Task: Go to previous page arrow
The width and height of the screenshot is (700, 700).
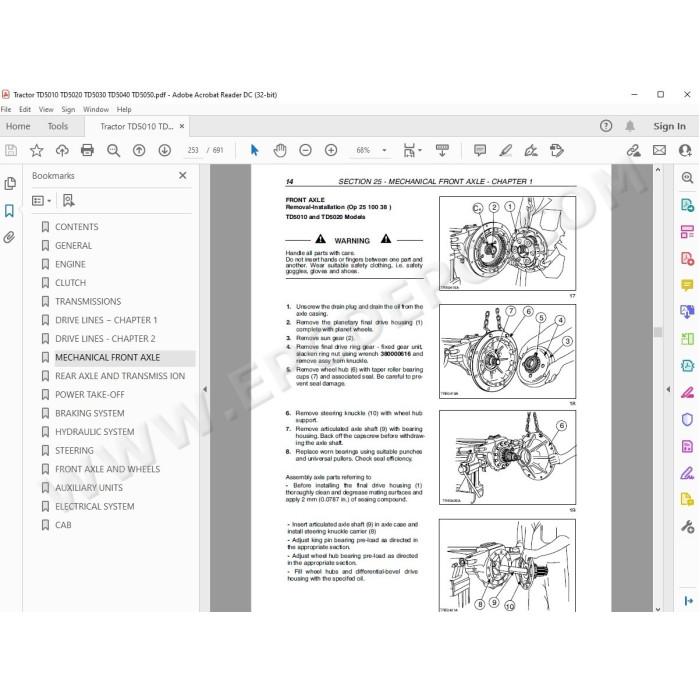Action: (139, 150)
